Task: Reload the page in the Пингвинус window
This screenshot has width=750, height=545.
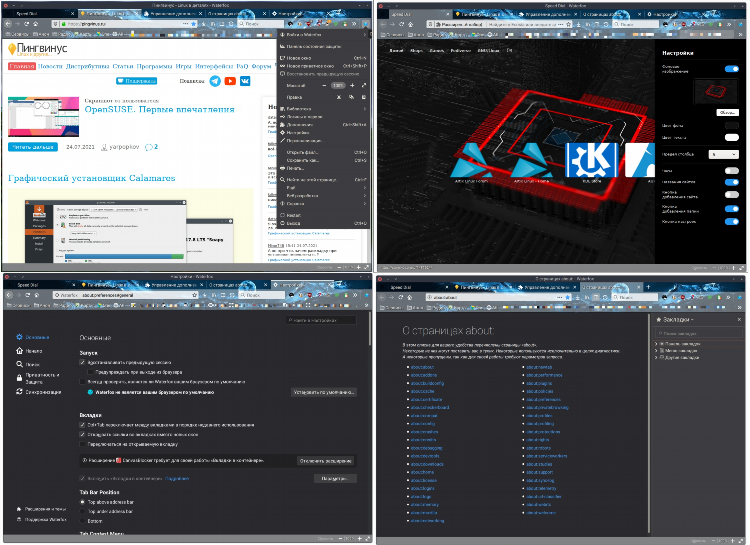Action: click(27, 23)
